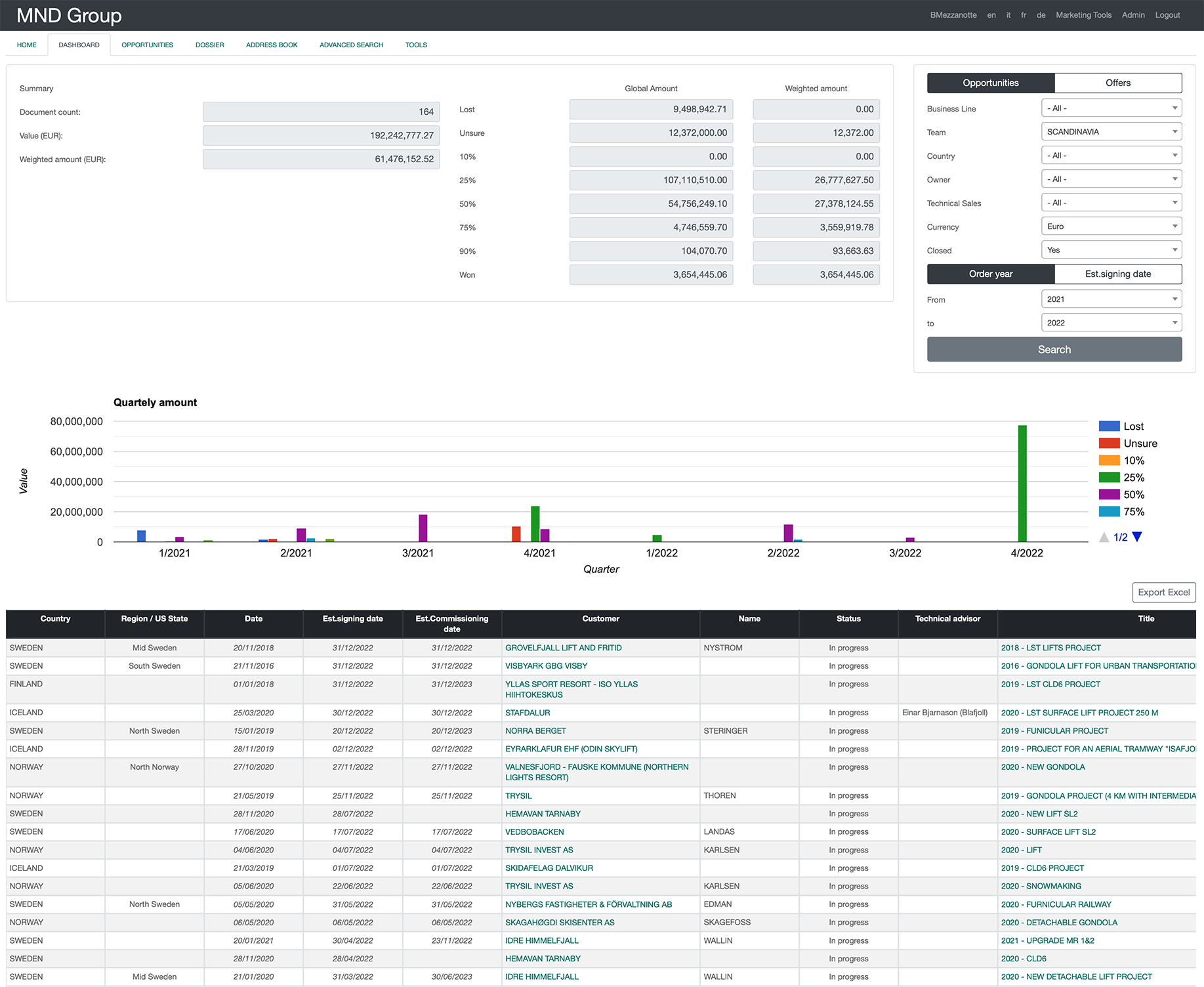This screenshot has width=1204, height=987.
Task: Click Lost Global Amount field
Action: [651, 109]
